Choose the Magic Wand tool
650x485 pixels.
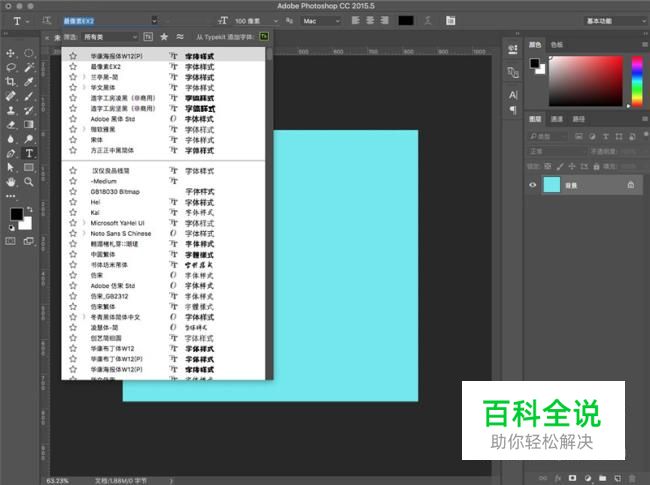point(29,67)
